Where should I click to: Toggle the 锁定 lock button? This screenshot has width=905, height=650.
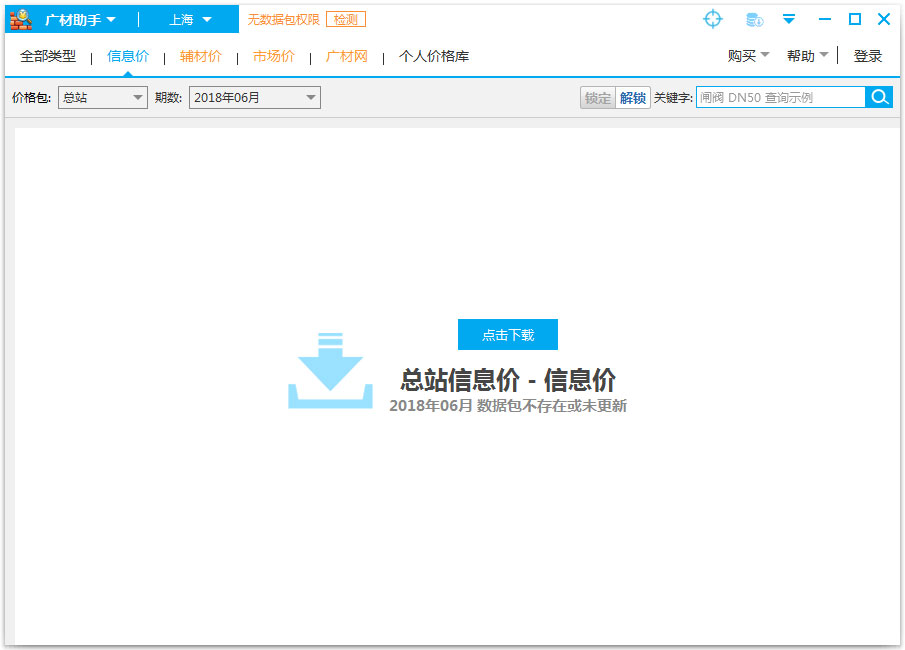pyautogui.click(x=597, y=98)
